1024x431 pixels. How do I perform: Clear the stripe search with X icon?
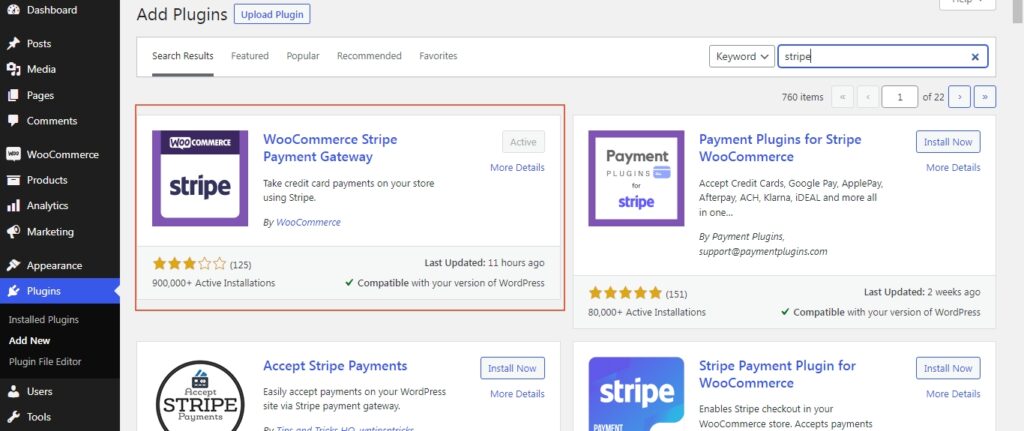point(975,57)
